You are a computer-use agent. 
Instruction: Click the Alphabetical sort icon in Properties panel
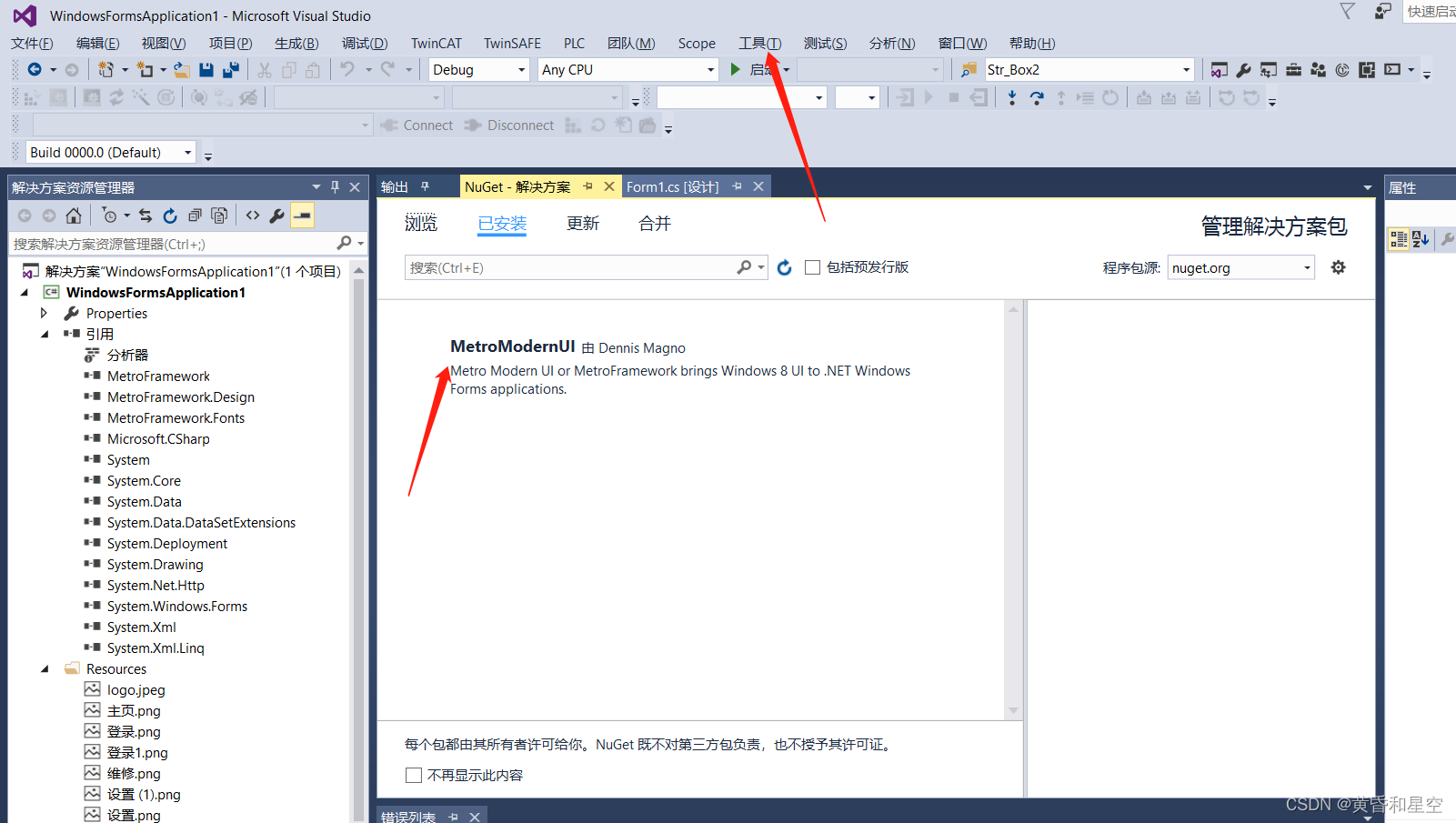1421,239
